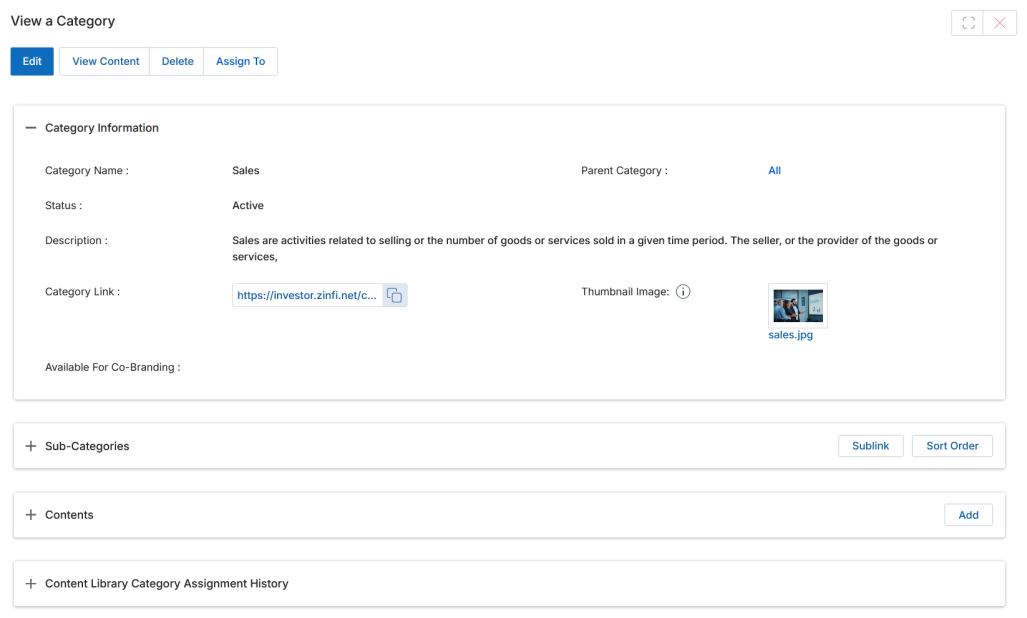This screenshot has height=618, width=1027.
Task: Expand the Contents section
Action: click(x=31, y=515)
